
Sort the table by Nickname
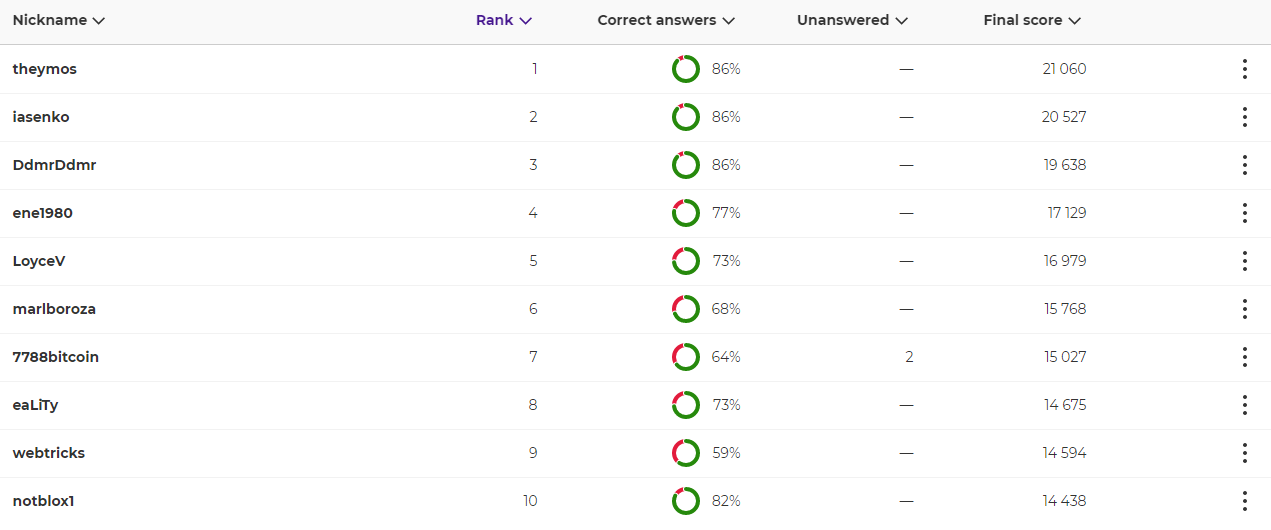click(x=59, y=20)
